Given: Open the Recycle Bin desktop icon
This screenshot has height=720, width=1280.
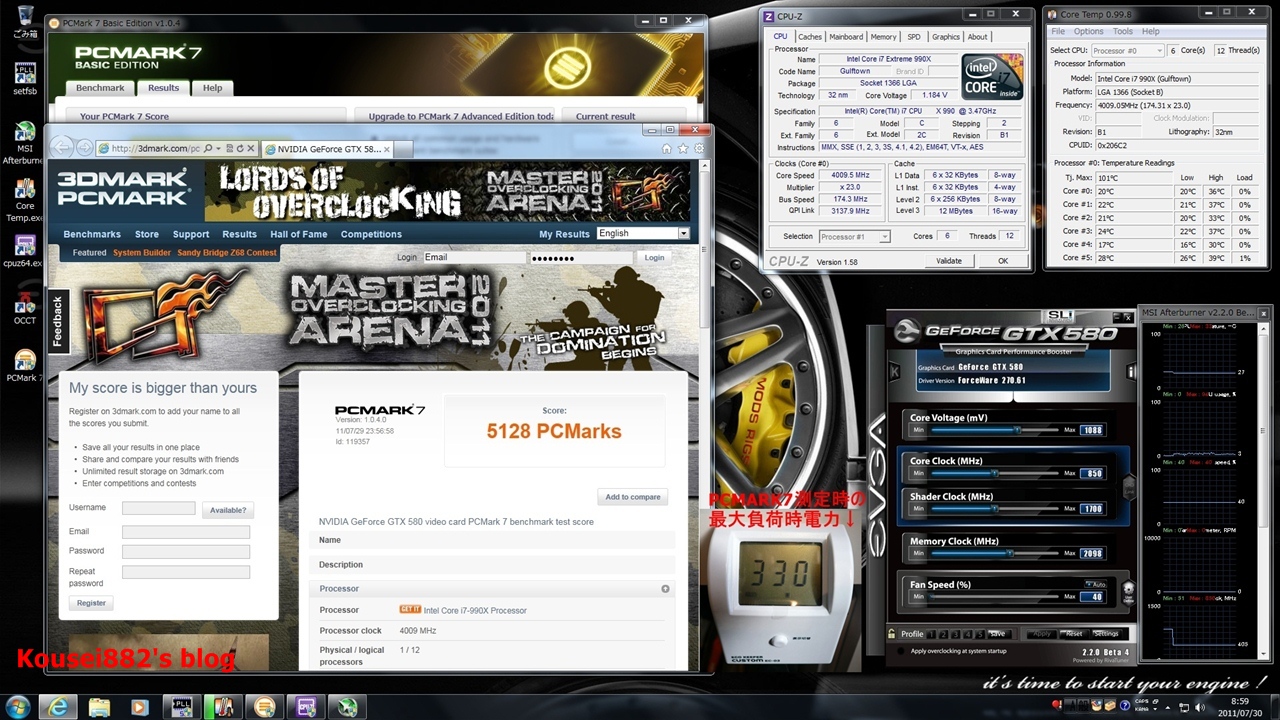Looking at the screenshot, I should pos(25,21).
